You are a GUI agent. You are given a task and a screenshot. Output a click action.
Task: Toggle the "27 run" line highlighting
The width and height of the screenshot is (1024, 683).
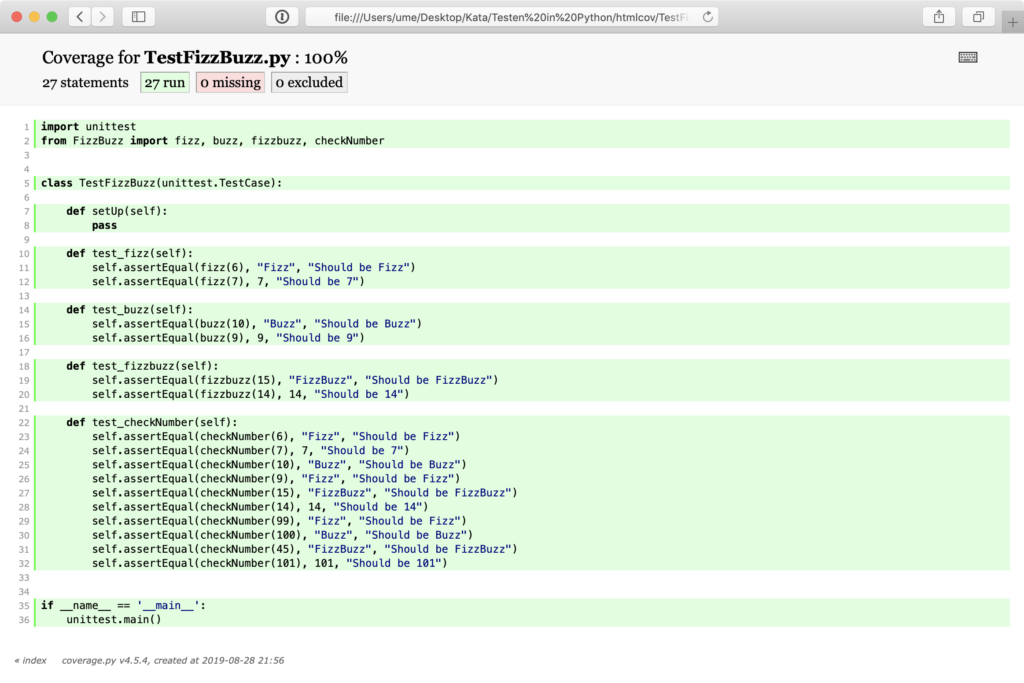pos(165,82)
